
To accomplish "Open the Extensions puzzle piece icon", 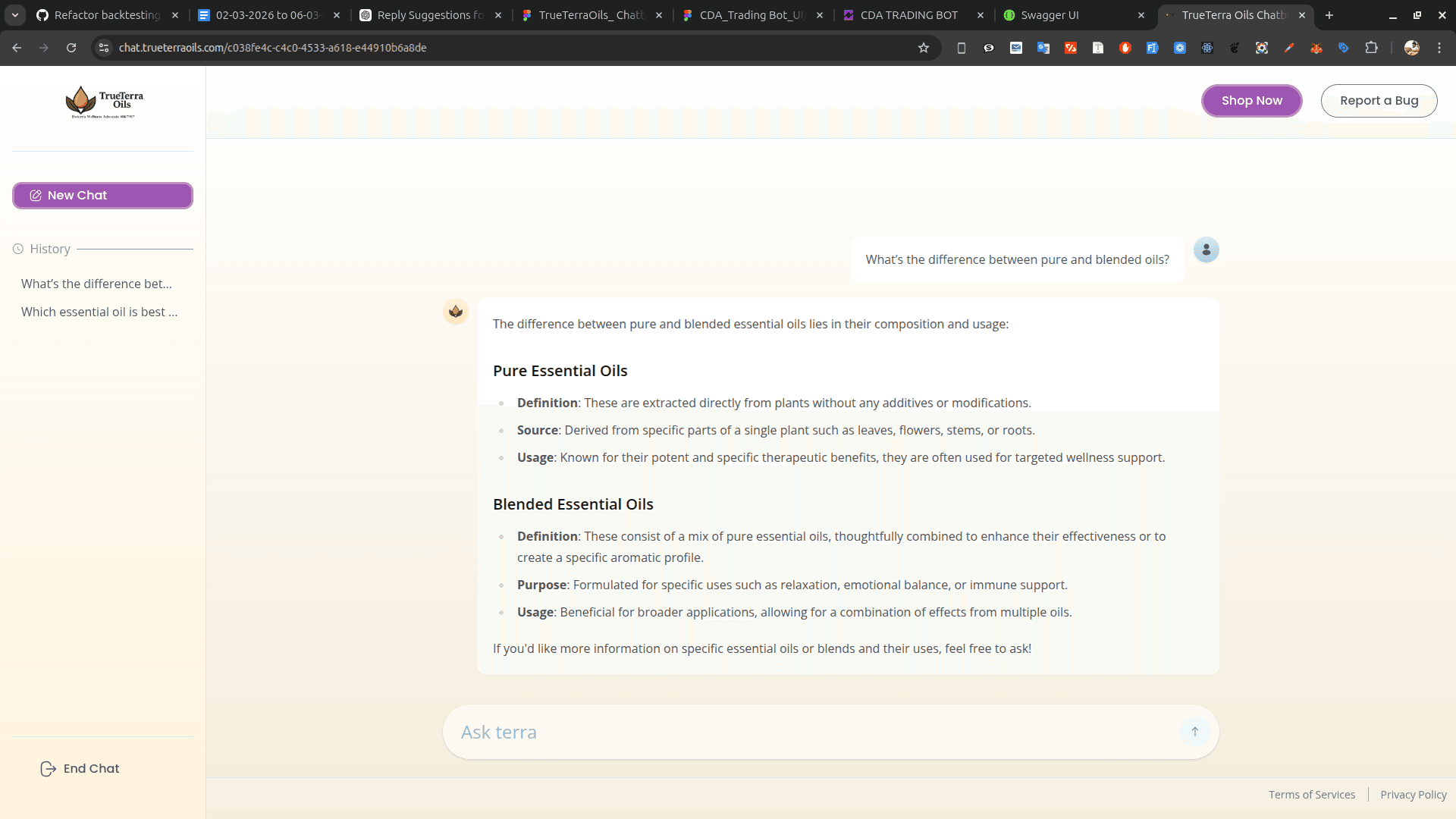I will tap(1373, 47).
